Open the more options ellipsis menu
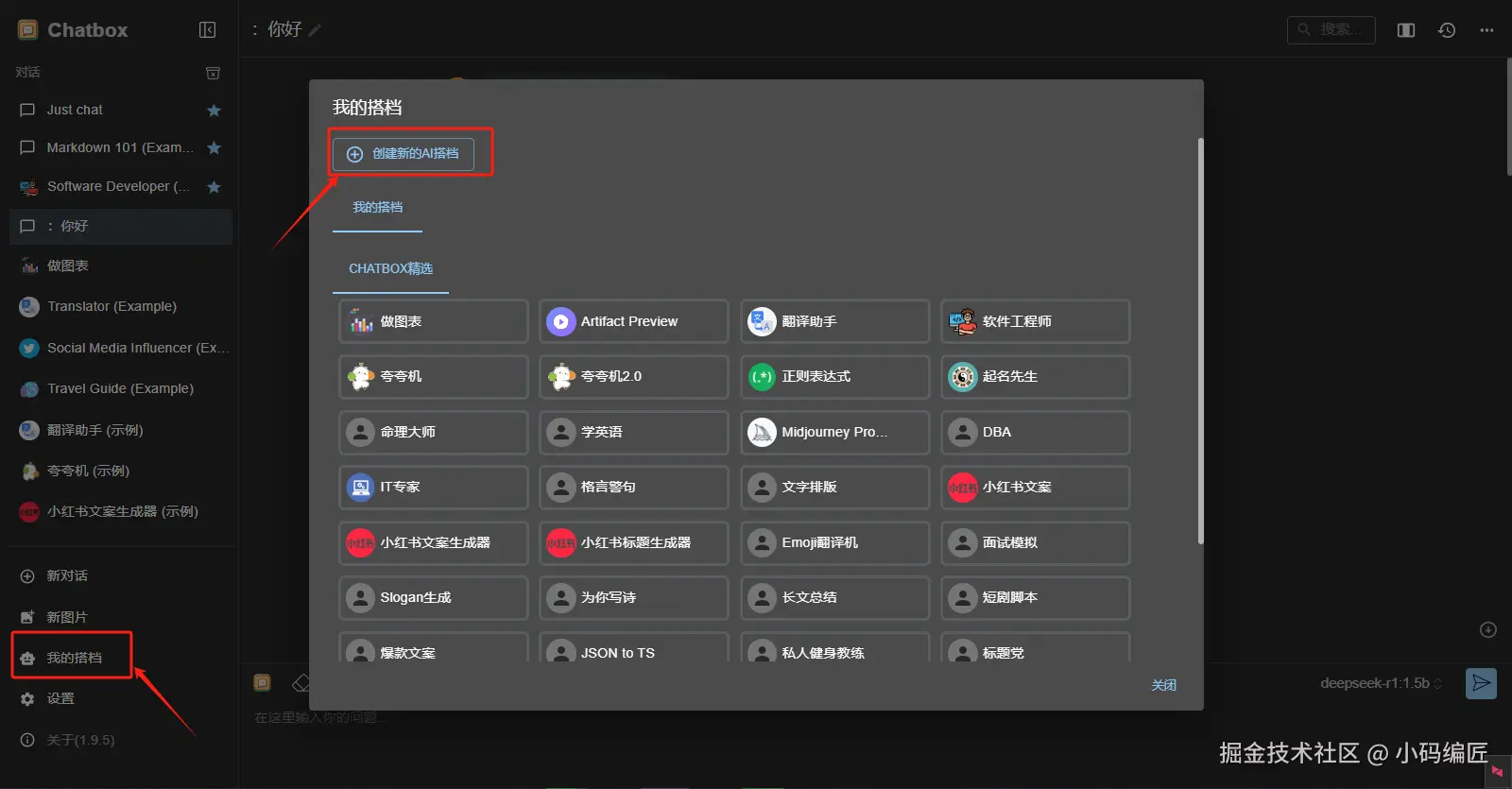The width and height of the screenshot is (1512, 789). (x=1486, y=30)
